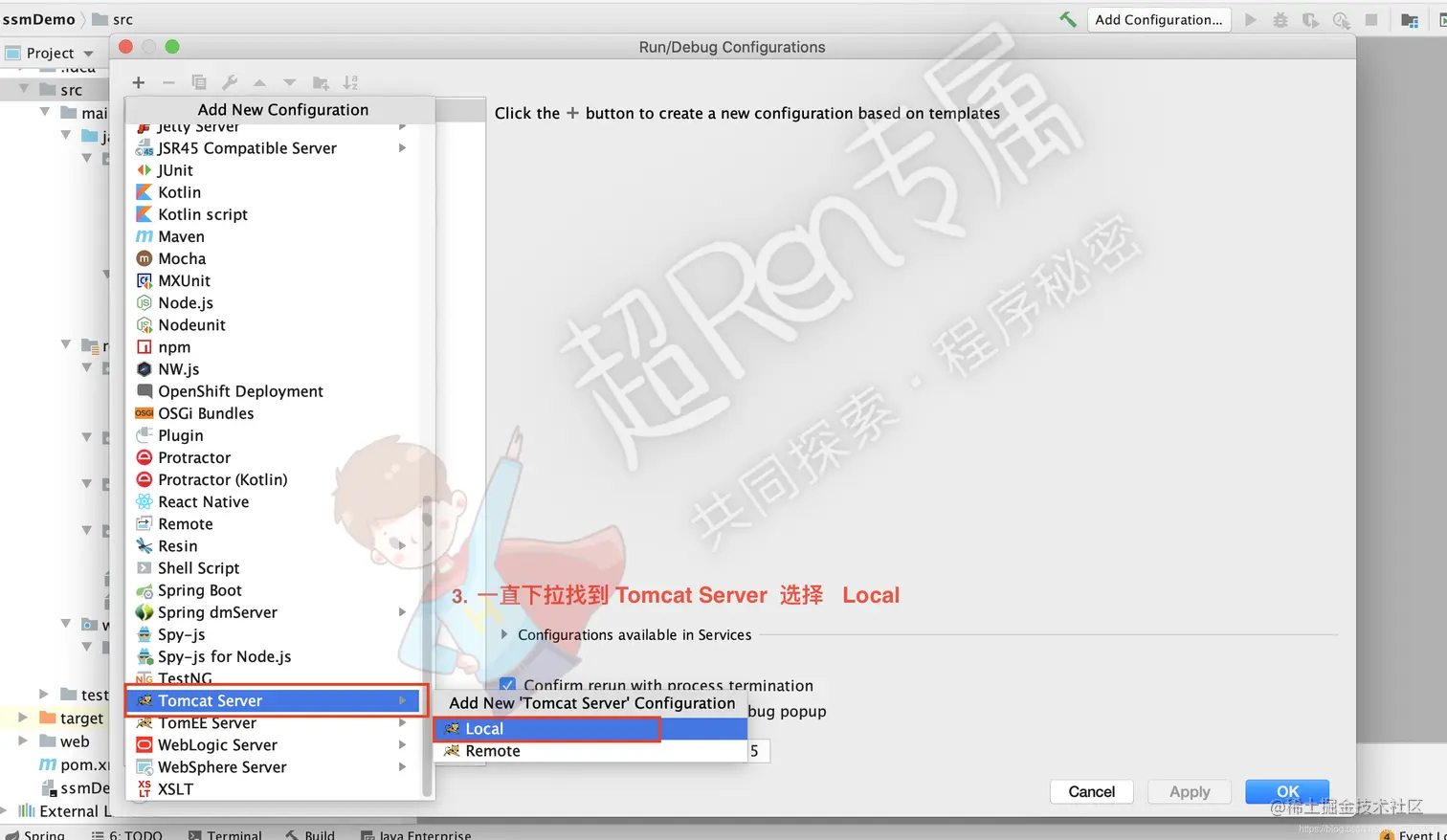Screen dimensions: 1447x840
Task: Expand the target folder in project tree
Action: point(23,718)
